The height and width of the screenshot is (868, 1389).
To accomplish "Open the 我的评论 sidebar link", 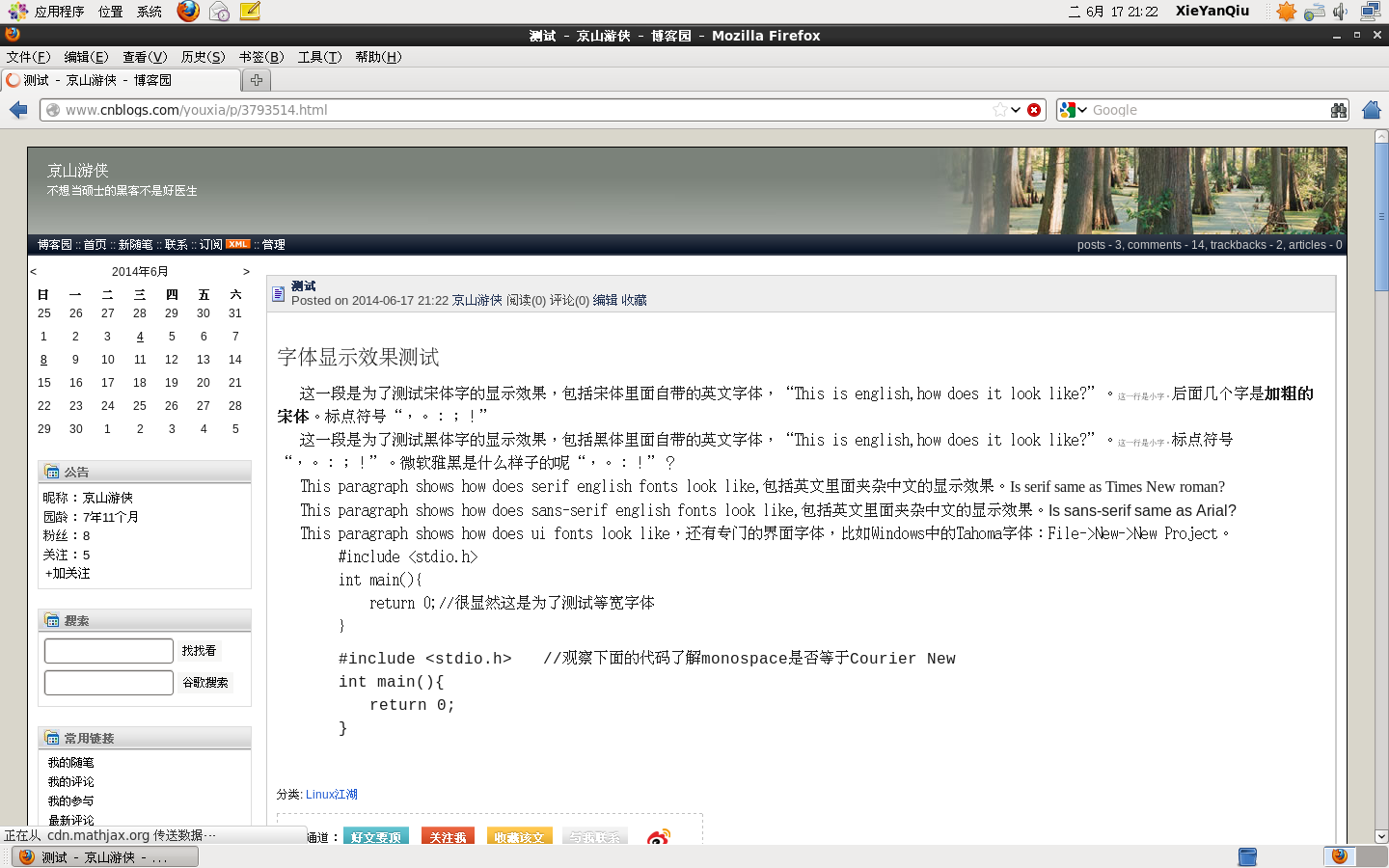I will click(x=71, y=782).
